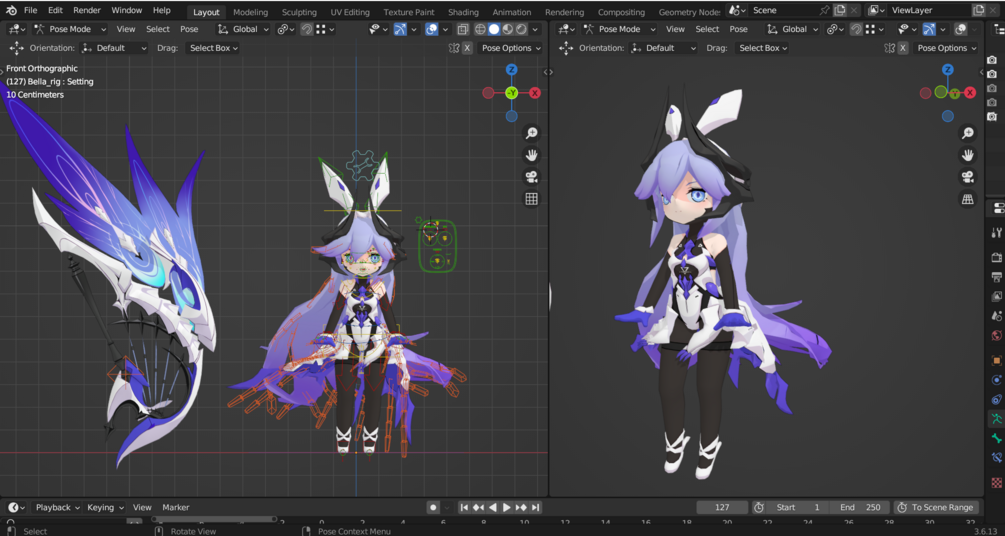Click the zoom icon in the right viewport

point(968,133)
